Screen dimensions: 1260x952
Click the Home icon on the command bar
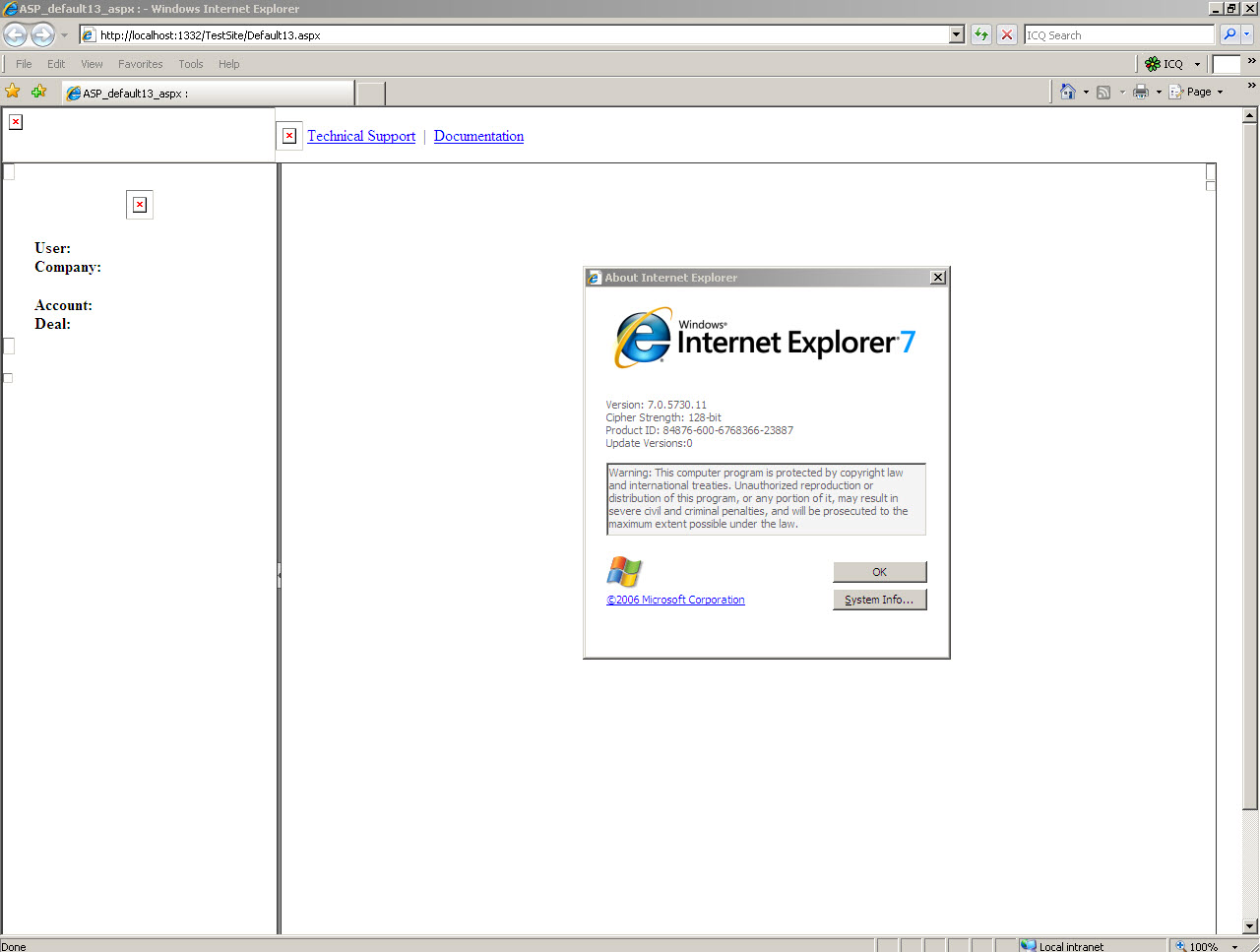pyautogui.click(x=1068, y=92)
